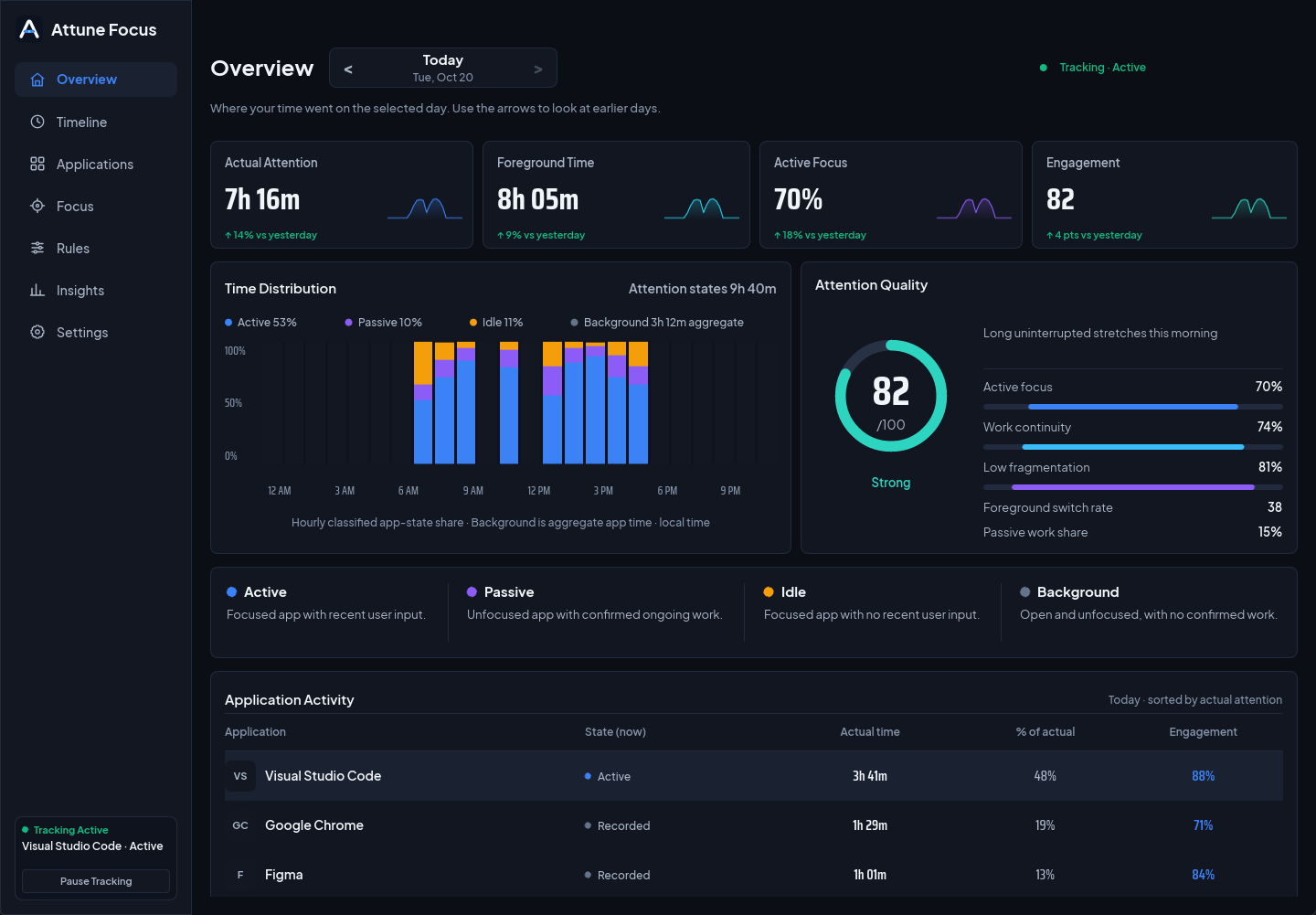Open the Applications page

click(x=96, y=164)
